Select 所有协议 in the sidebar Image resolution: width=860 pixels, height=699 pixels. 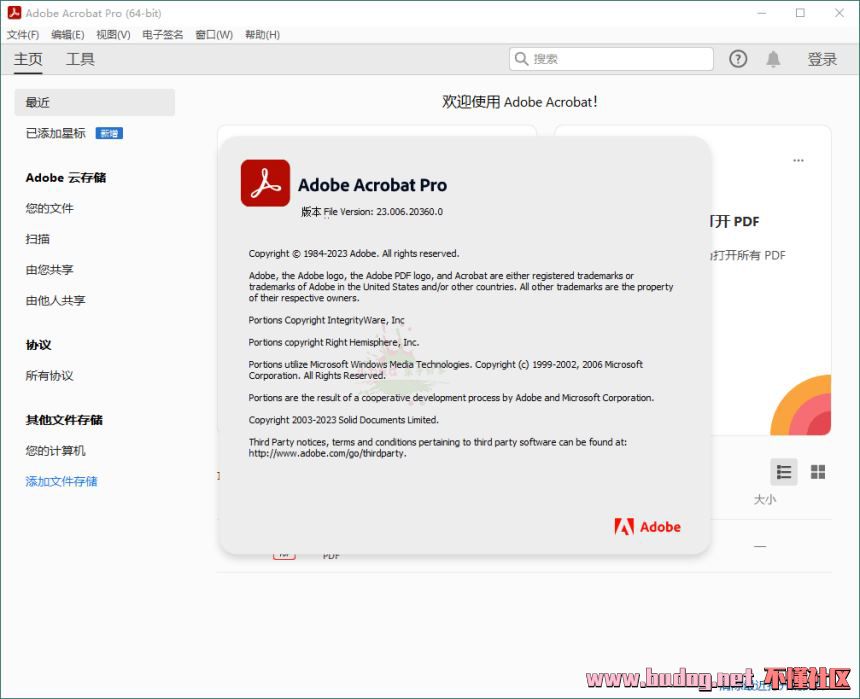point(49,376)
